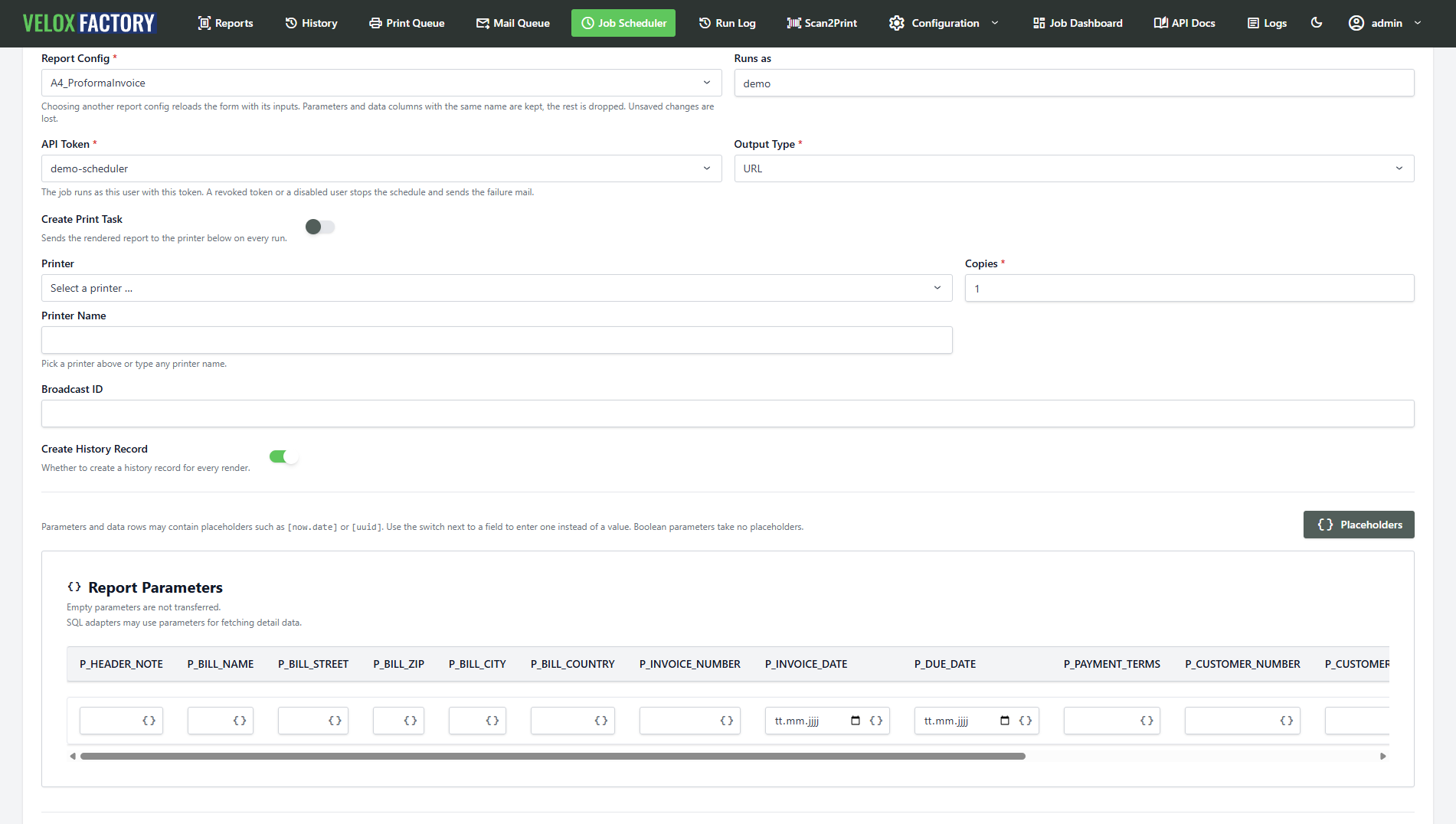Click placeholder braces icon in P_CUSTOMER_NUMBER
This screenshot has width=1456, height=824.
click(1287, 721)
